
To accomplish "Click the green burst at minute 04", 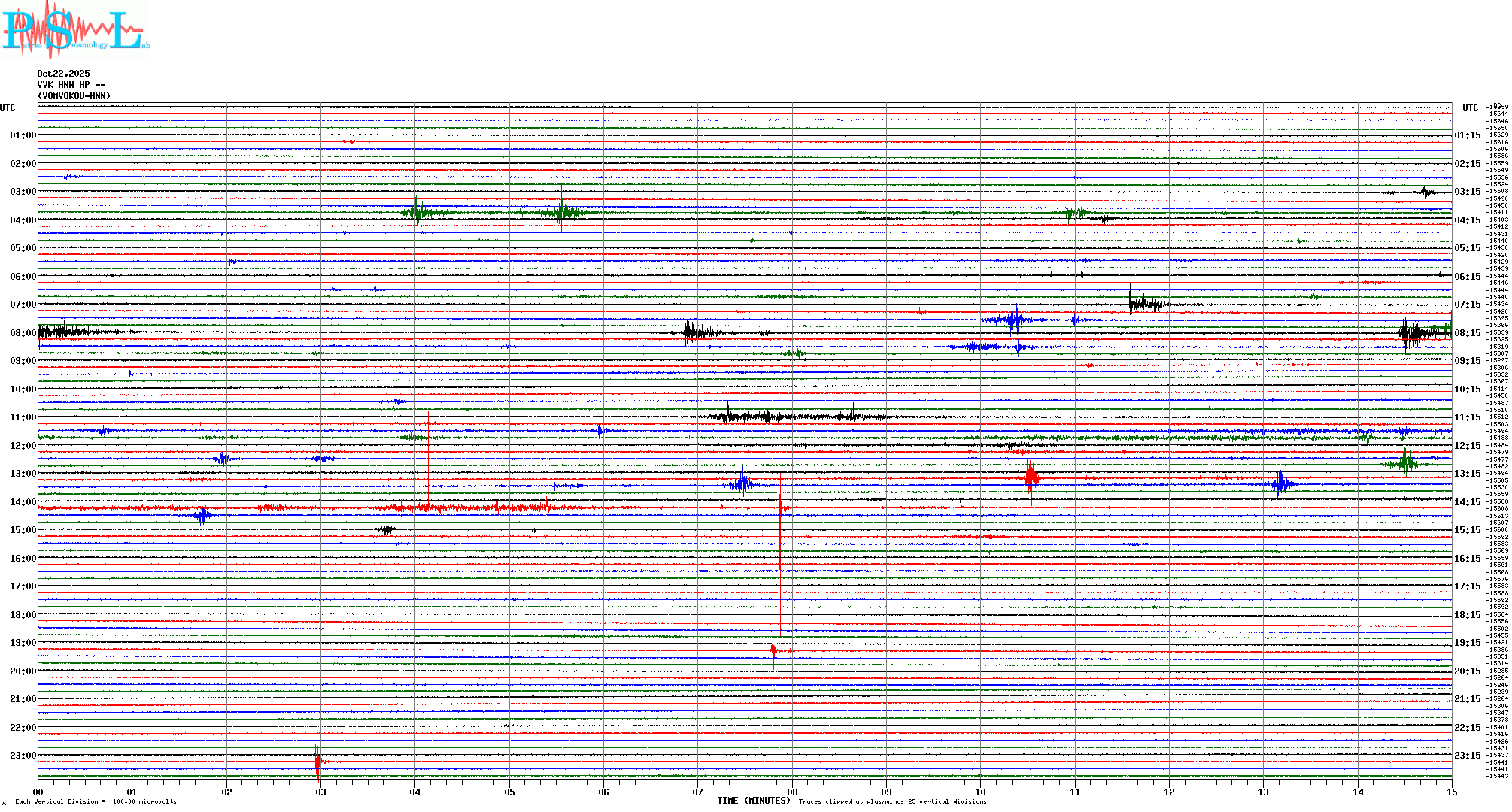I will [x=417, y=212].
